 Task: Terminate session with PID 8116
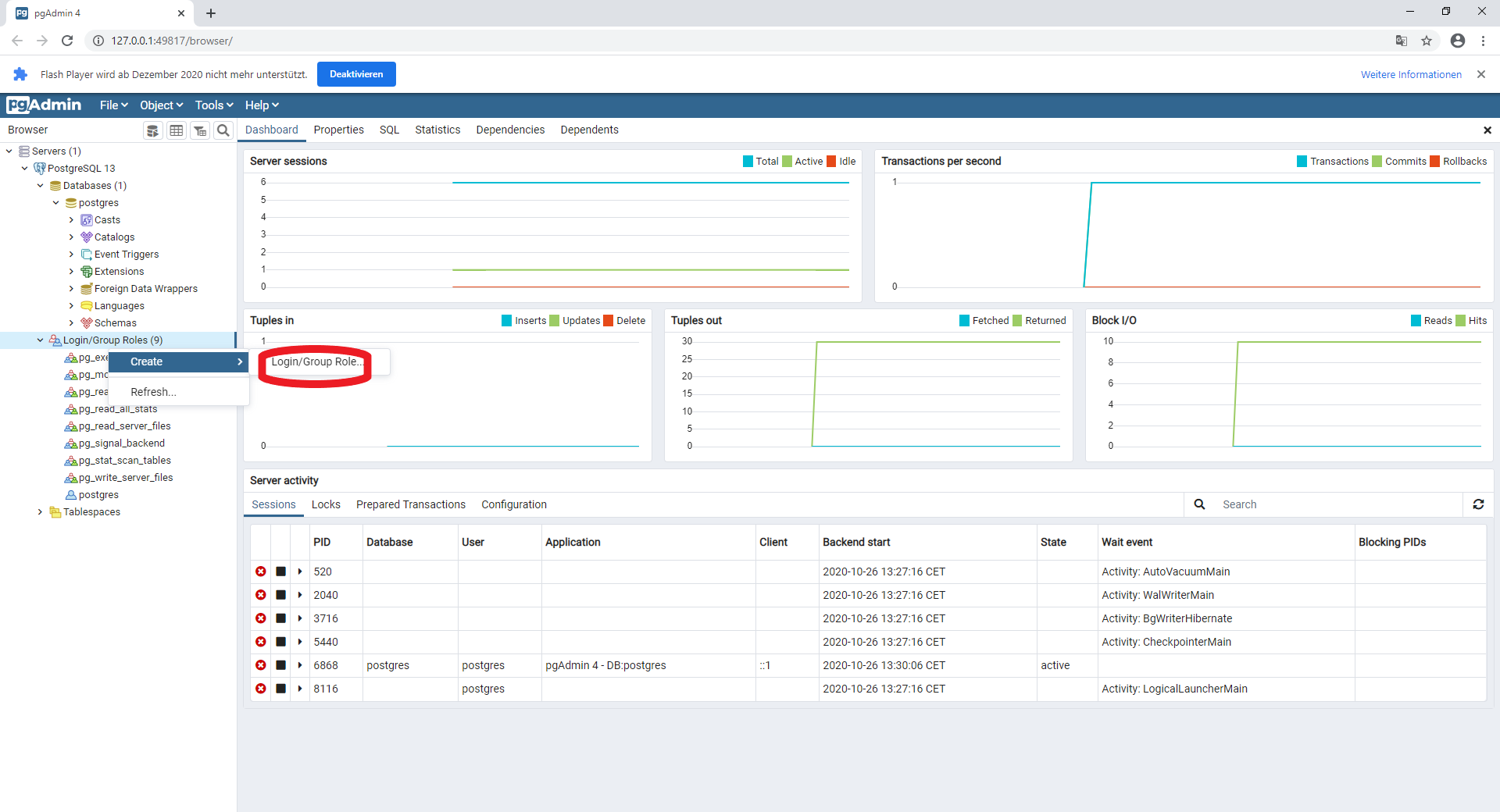(261, 689)
